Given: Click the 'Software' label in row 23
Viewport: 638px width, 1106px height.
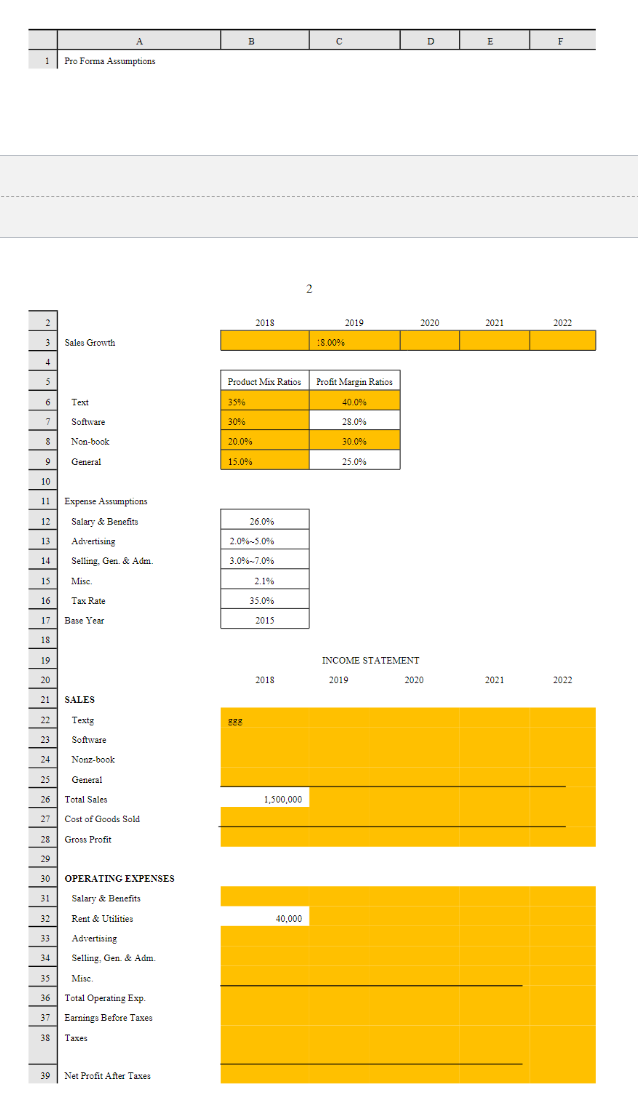Looking at the screenshot, I should pos(89,740).
